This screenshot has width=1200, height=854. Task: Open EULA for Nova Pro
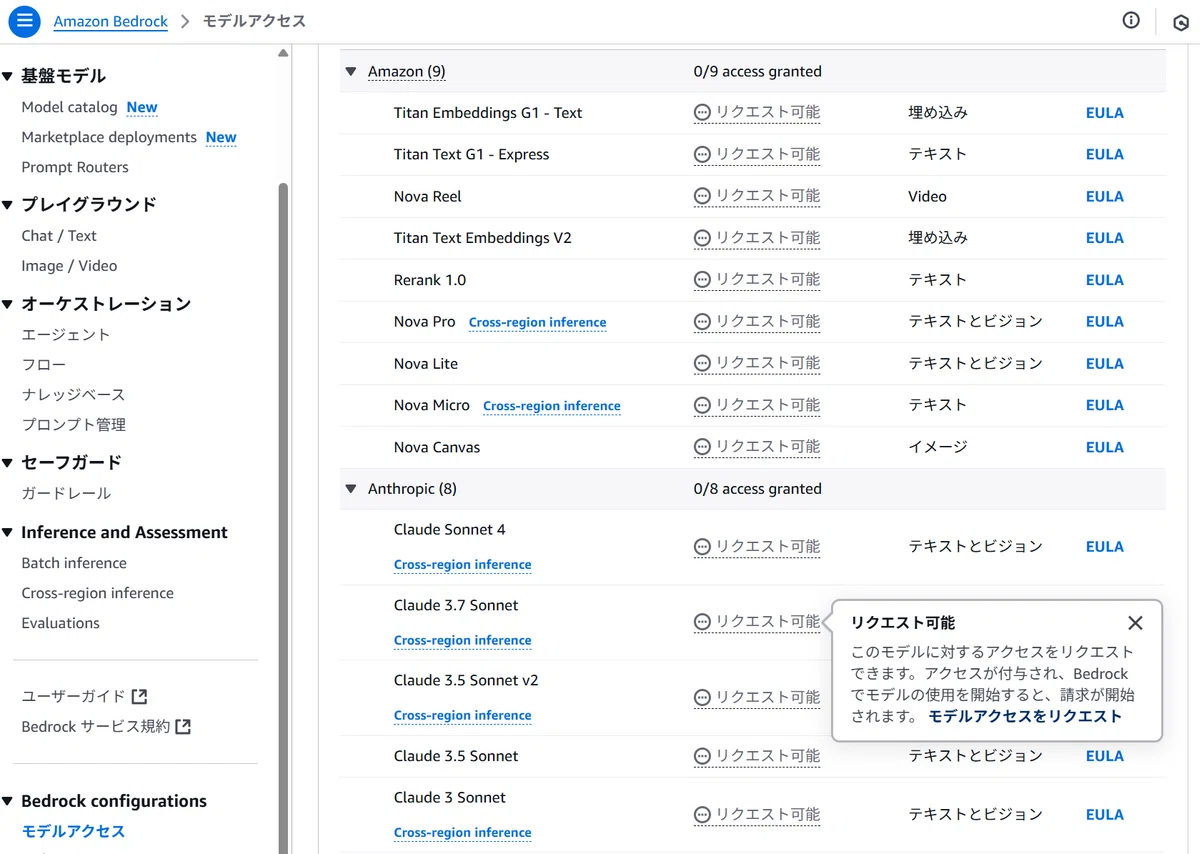[x=1105, y=322]
